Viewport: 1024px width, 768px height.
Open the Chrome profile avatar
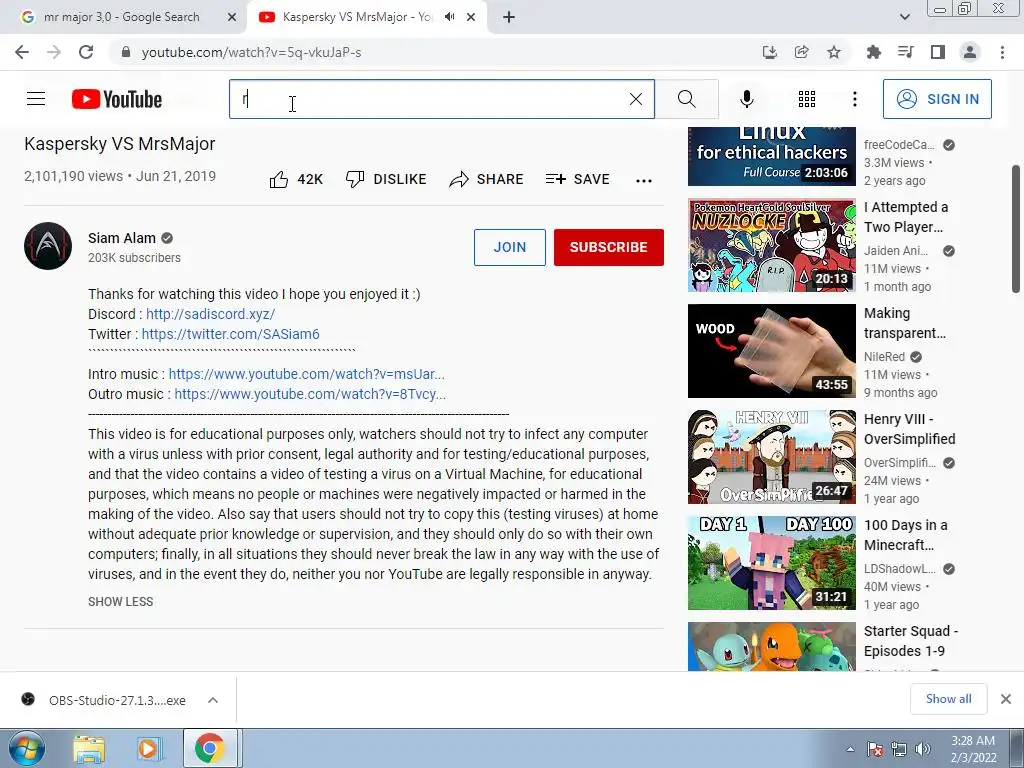[970, 52]
